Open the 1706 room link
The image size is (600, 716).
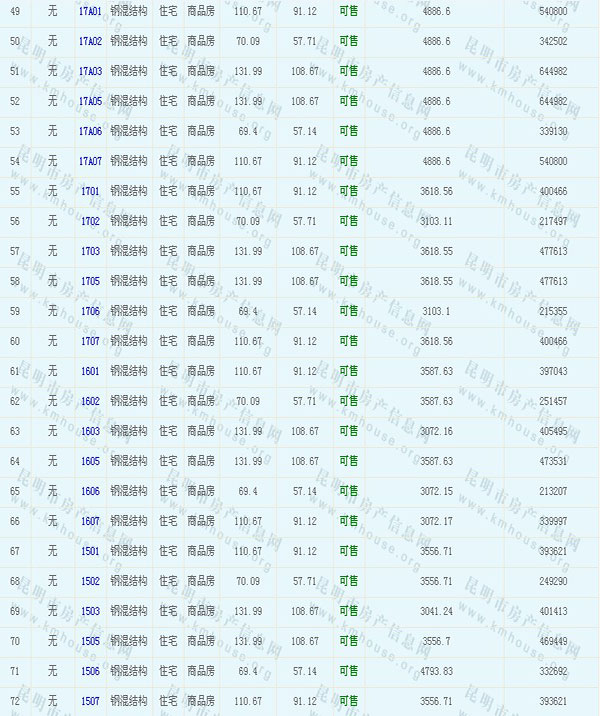click(x=90, y=311)
